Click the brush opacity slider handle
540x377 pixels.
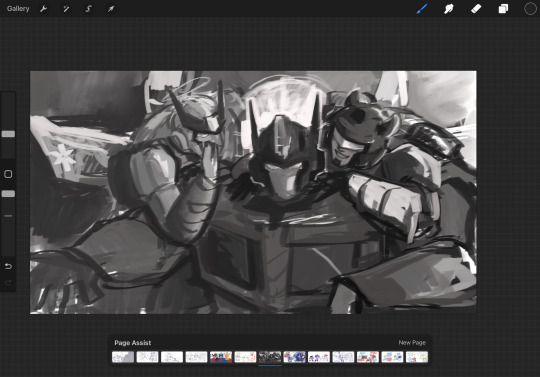pyautogui.click(x=8, y=194)
